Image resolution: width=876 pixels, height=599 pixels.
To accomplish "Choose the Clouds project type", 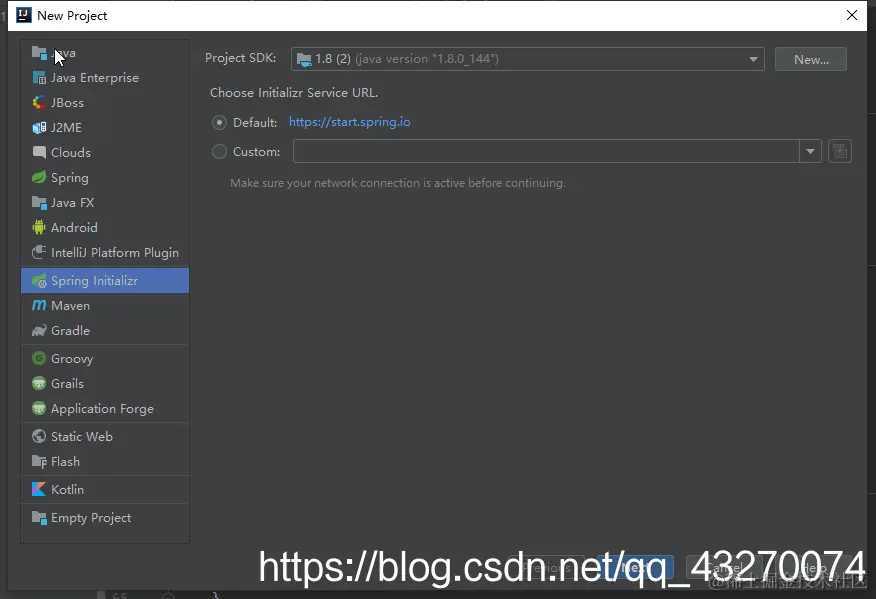I will click(105, 152).
